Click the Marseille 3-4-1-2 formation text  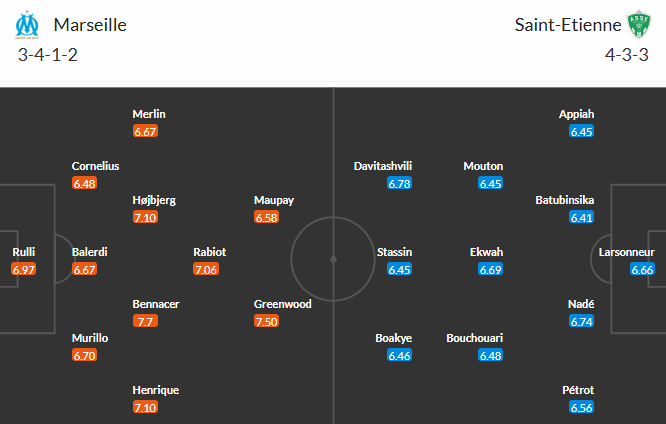[x=48, y=55]
